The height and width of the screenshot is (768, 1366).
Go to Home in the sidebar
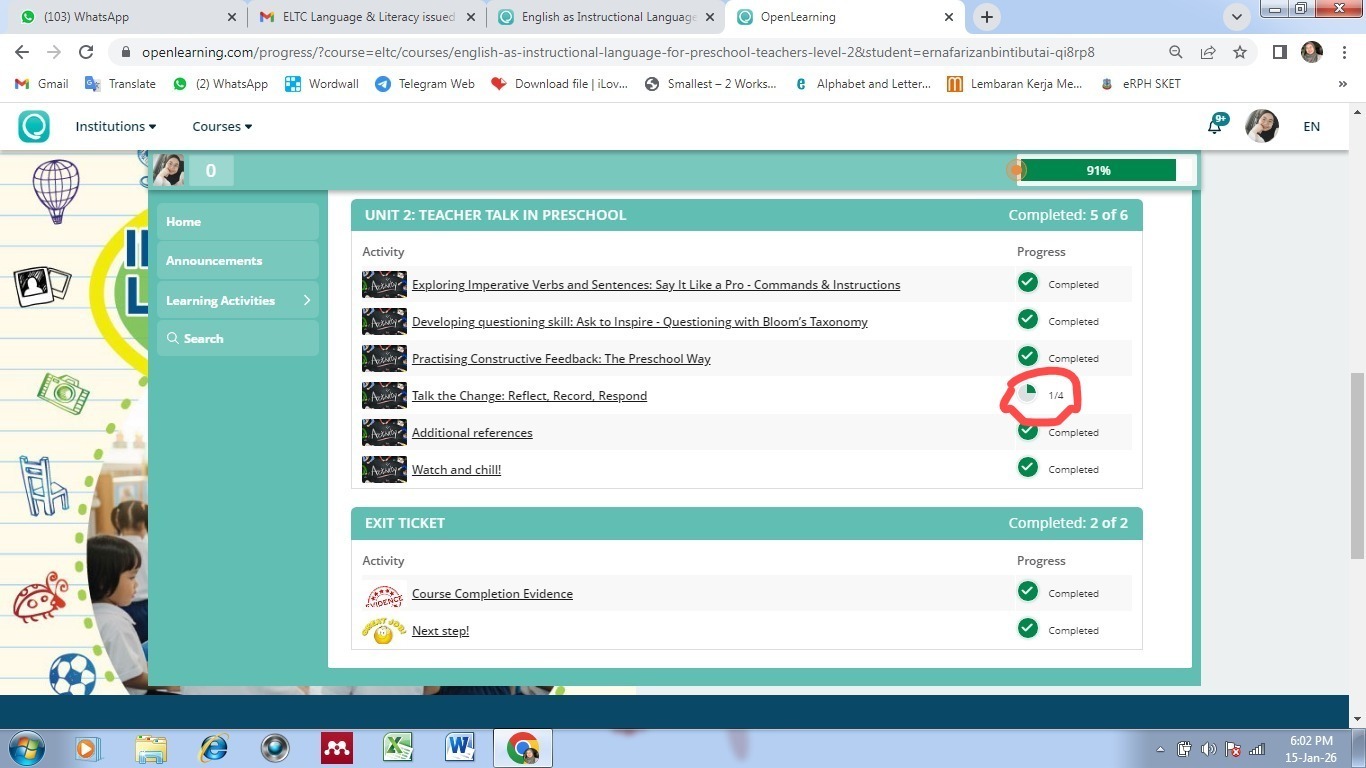click(x=238, y=222)
